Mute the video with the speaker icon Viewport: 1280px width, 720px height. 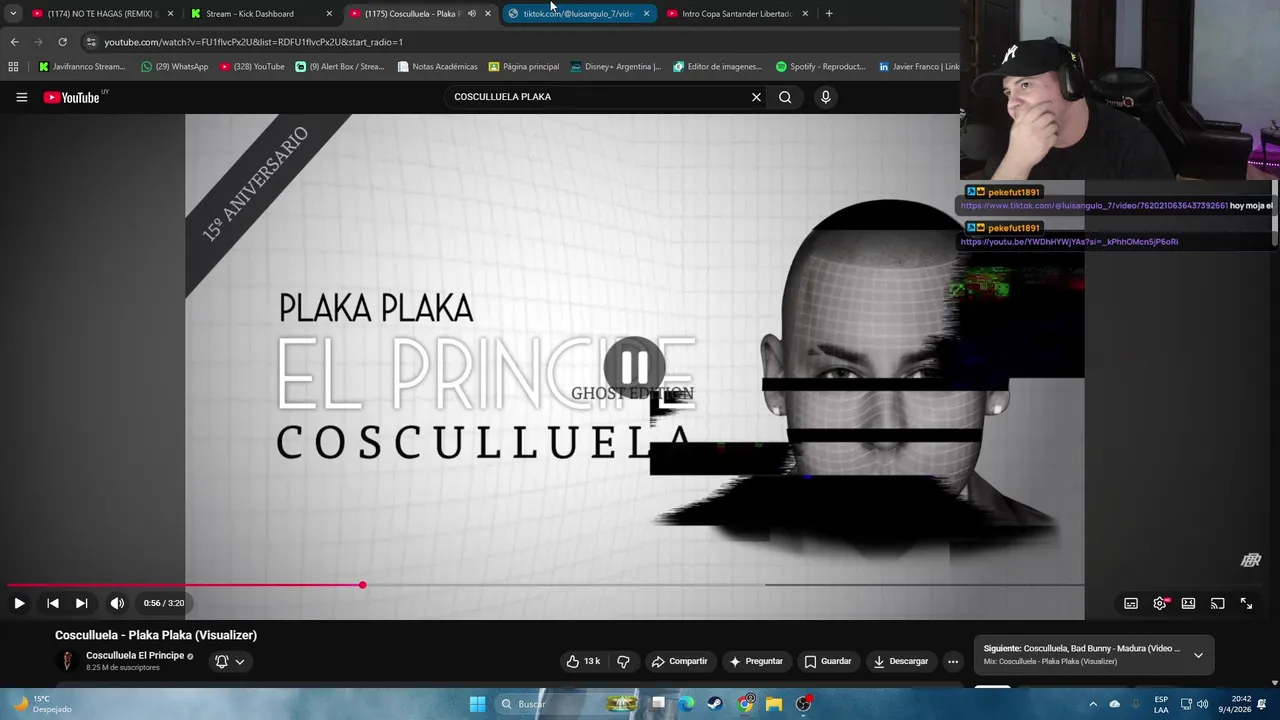click(x=117, y=603)
